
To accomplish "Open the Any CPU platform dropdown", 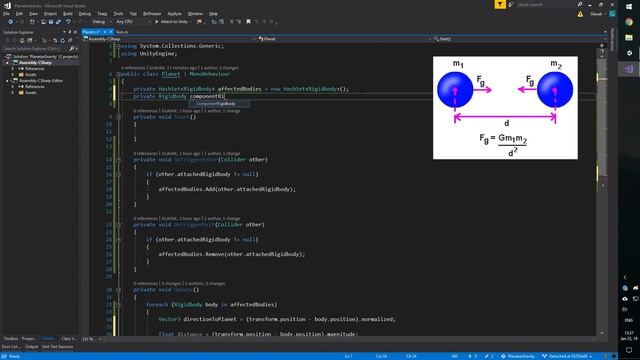I will point(133,22).
